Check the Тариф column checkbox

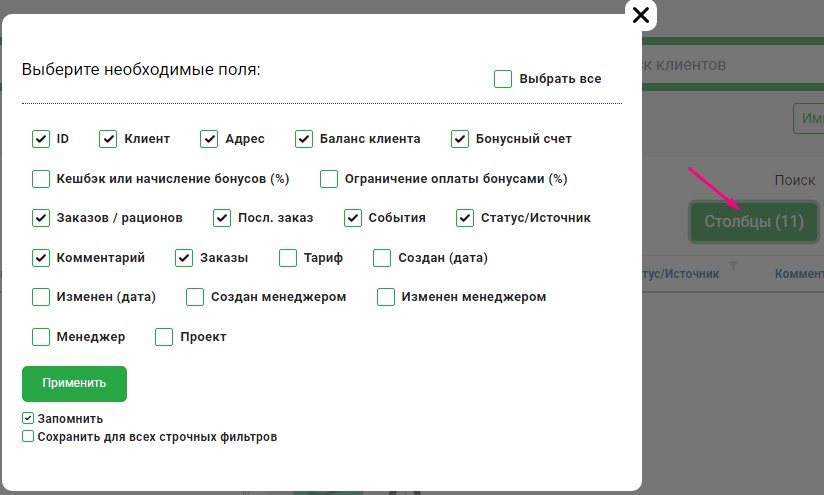[x=288, y=258]
